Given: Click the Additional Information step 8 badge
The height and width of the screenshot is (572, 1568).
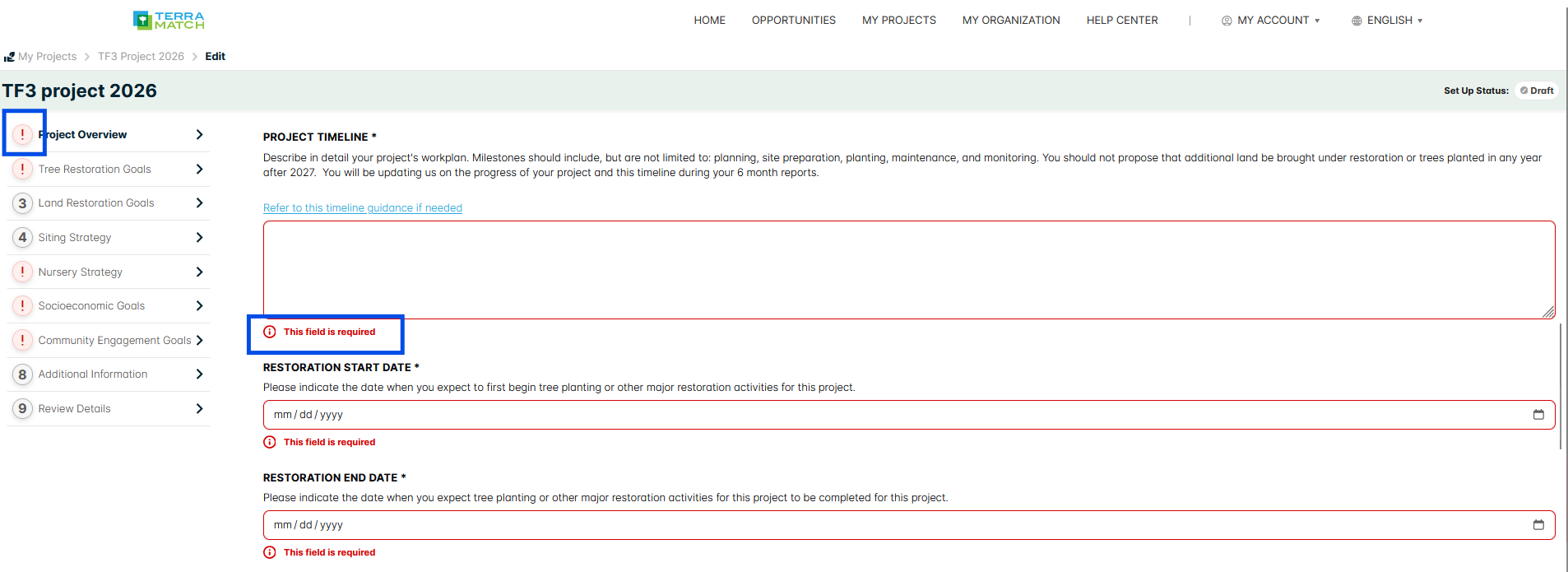Looking at the screenshot, I should (22, 374).
